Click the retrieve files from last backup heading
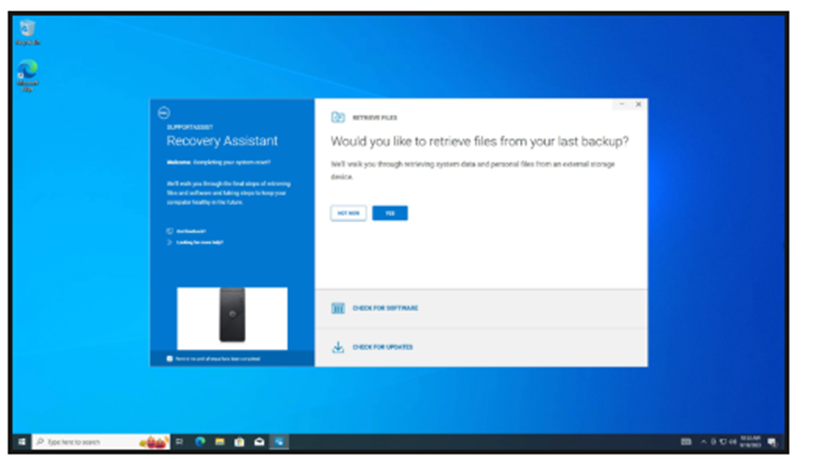 coord(479,142)
